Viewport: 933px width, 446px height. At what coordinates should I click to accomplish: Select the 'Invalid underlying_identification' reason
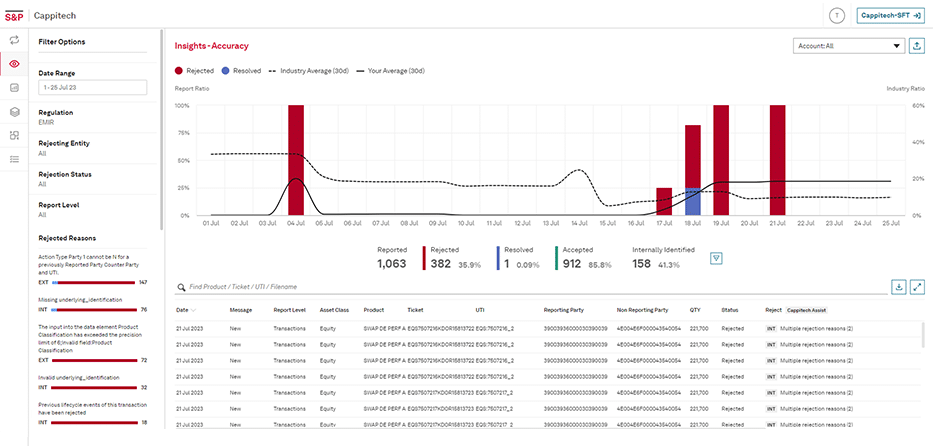coord(79,378)
